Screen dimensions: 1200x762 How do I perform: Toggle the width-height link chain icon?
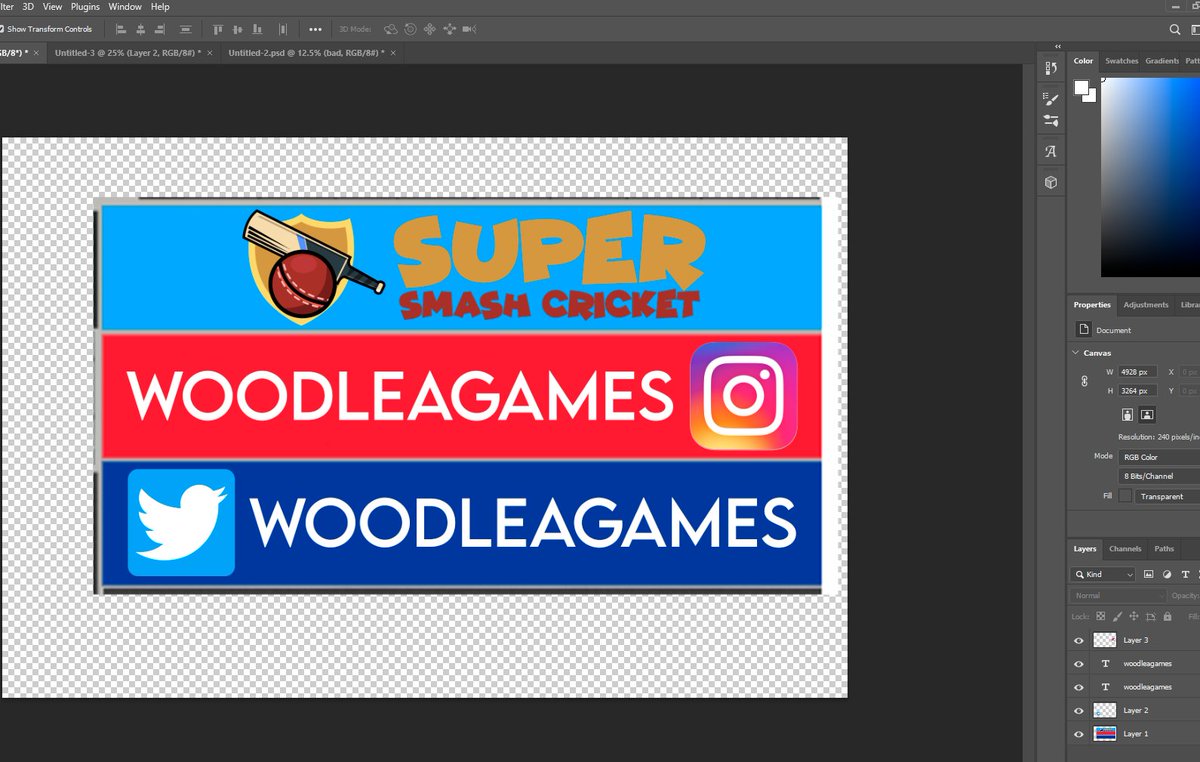tap(1084, 381)
